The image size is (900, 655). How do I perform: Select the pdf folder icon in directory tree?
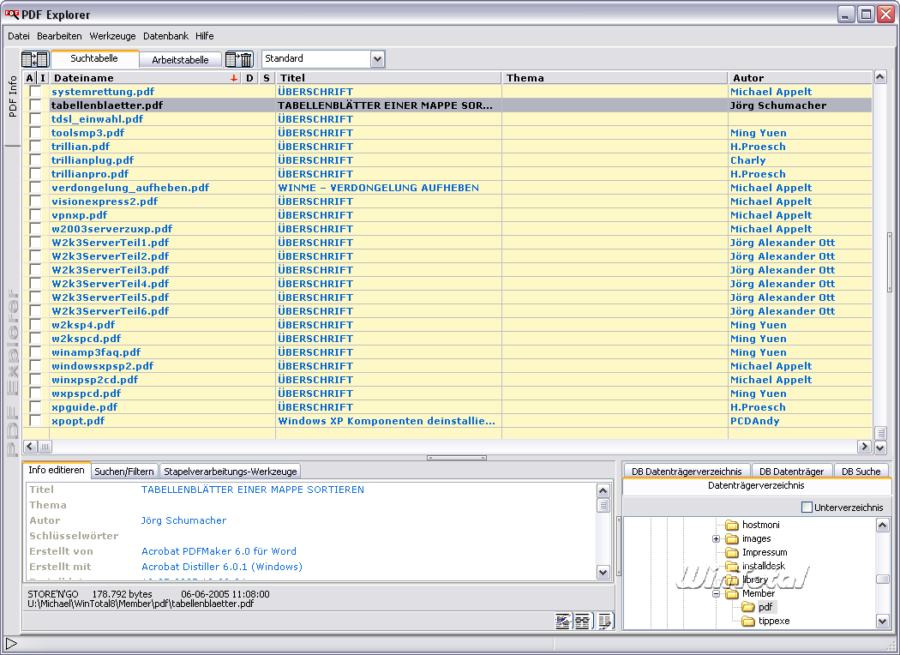point(748,607)
